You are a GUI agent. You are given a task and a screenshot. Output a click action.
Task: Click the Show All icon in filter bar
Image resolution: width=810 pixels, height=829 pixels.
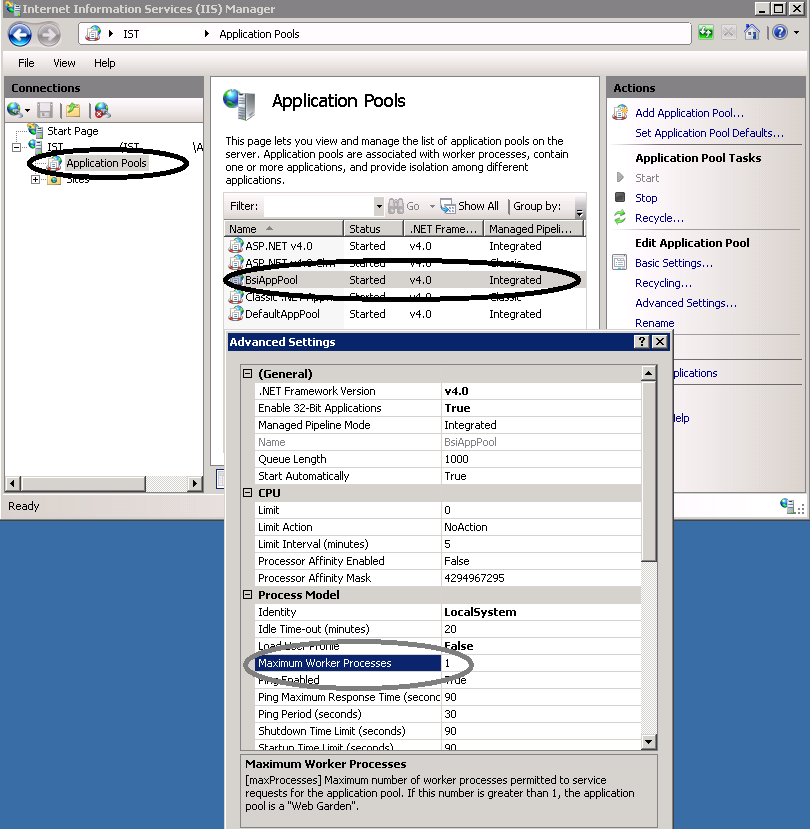tap(447, 206)
